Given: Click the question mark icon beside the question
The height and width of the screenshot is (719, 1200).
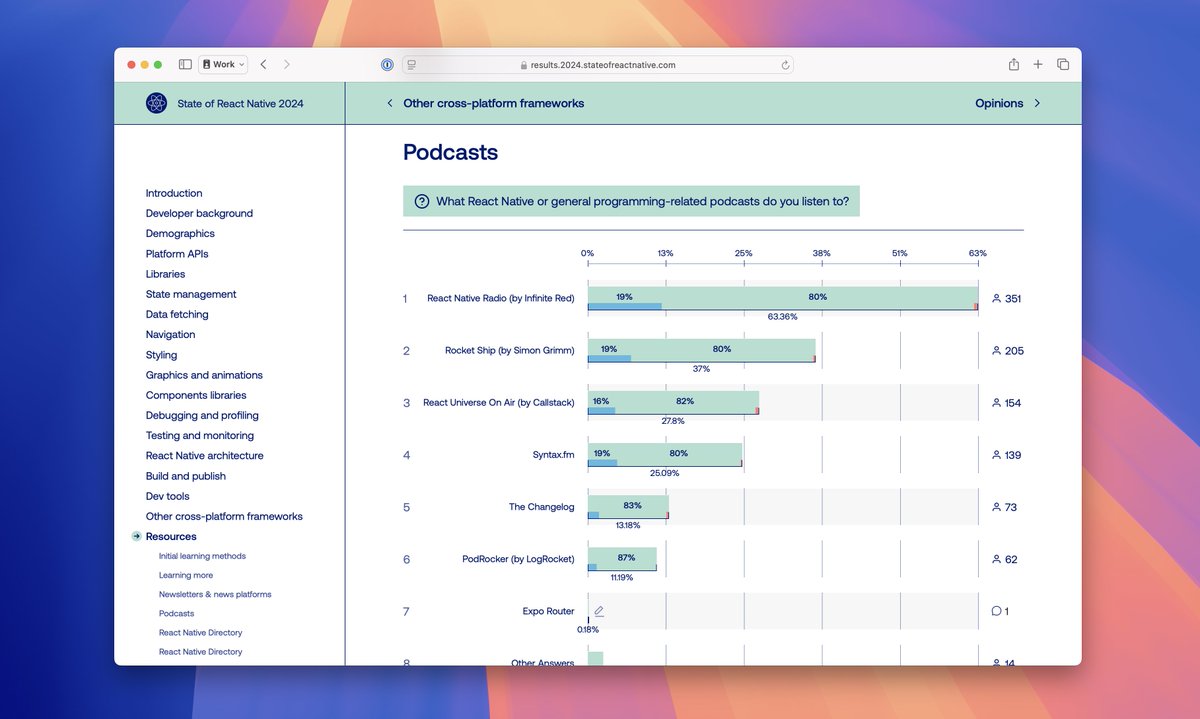Looking at the screenshot, I should pyautogui.click(x=422, y=201).
